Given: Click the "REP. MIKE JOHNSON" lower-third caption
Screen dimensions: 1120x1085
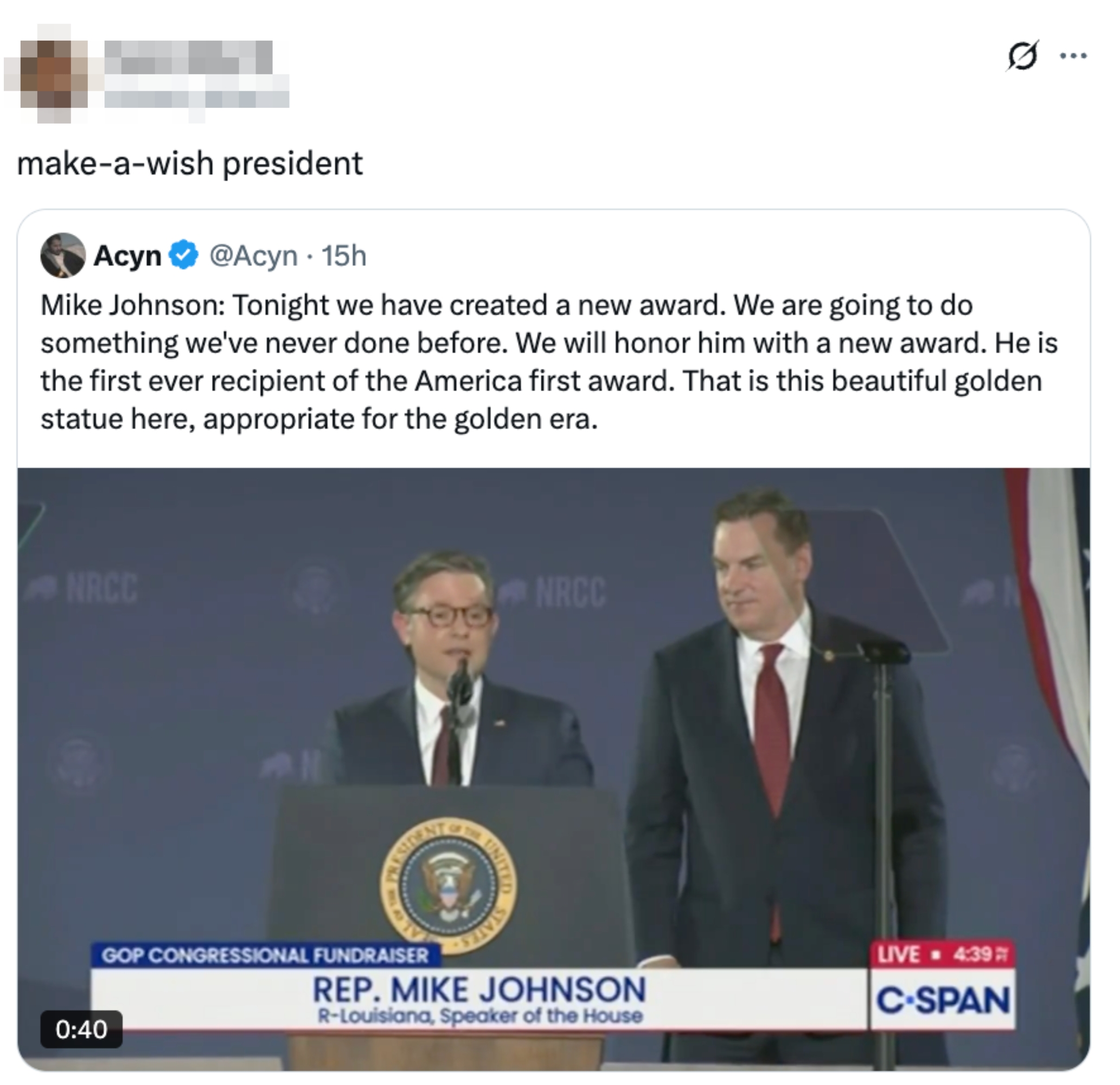Looking at the screenshot, I should tap(479, 991).
